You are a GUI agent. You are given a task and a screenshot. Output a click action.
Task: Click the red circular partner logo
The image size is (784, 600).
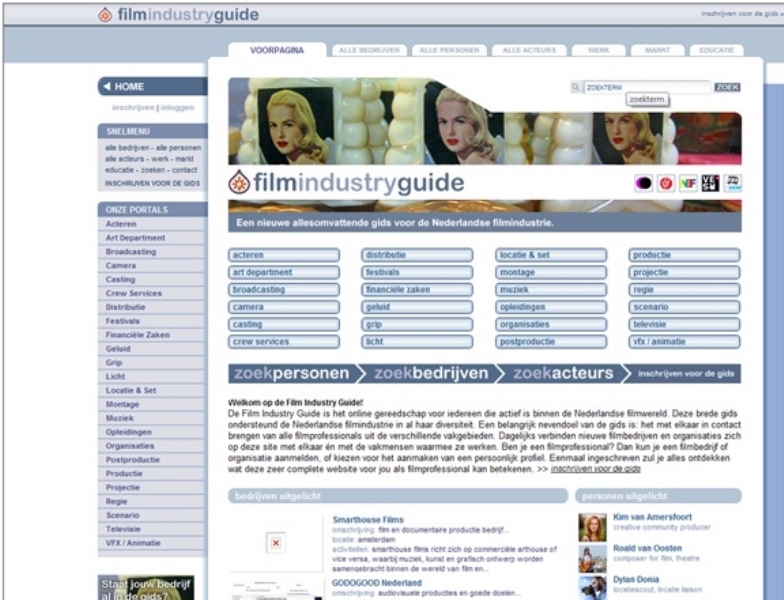pos(666,183)
